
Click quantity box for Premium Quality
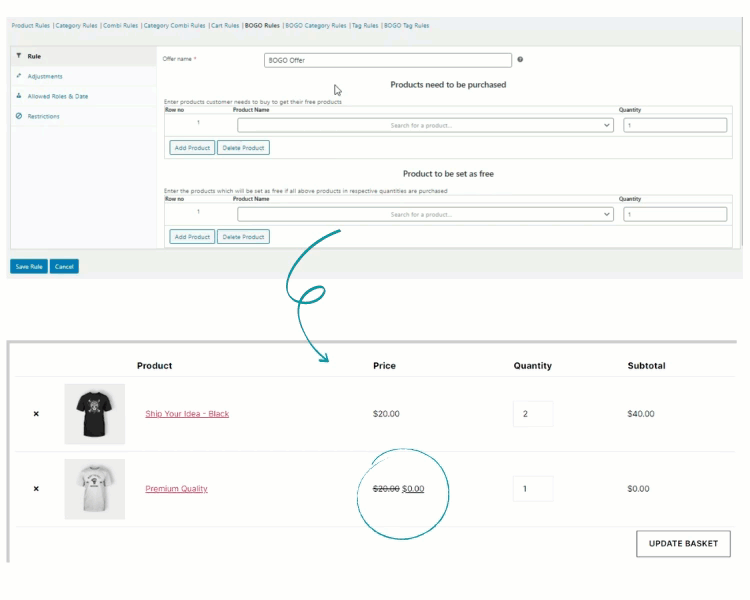(533, 489)
